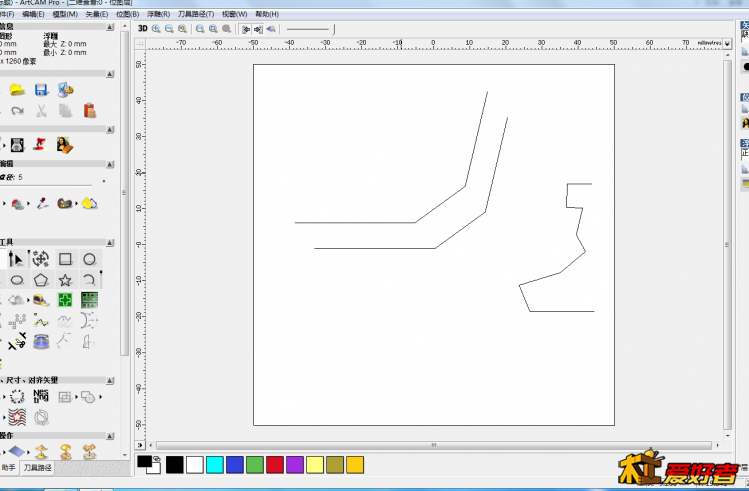Viewport: 749px width, 491px height.
Task: Click the blue ring offset icon
Action: [x=41, y=342]
